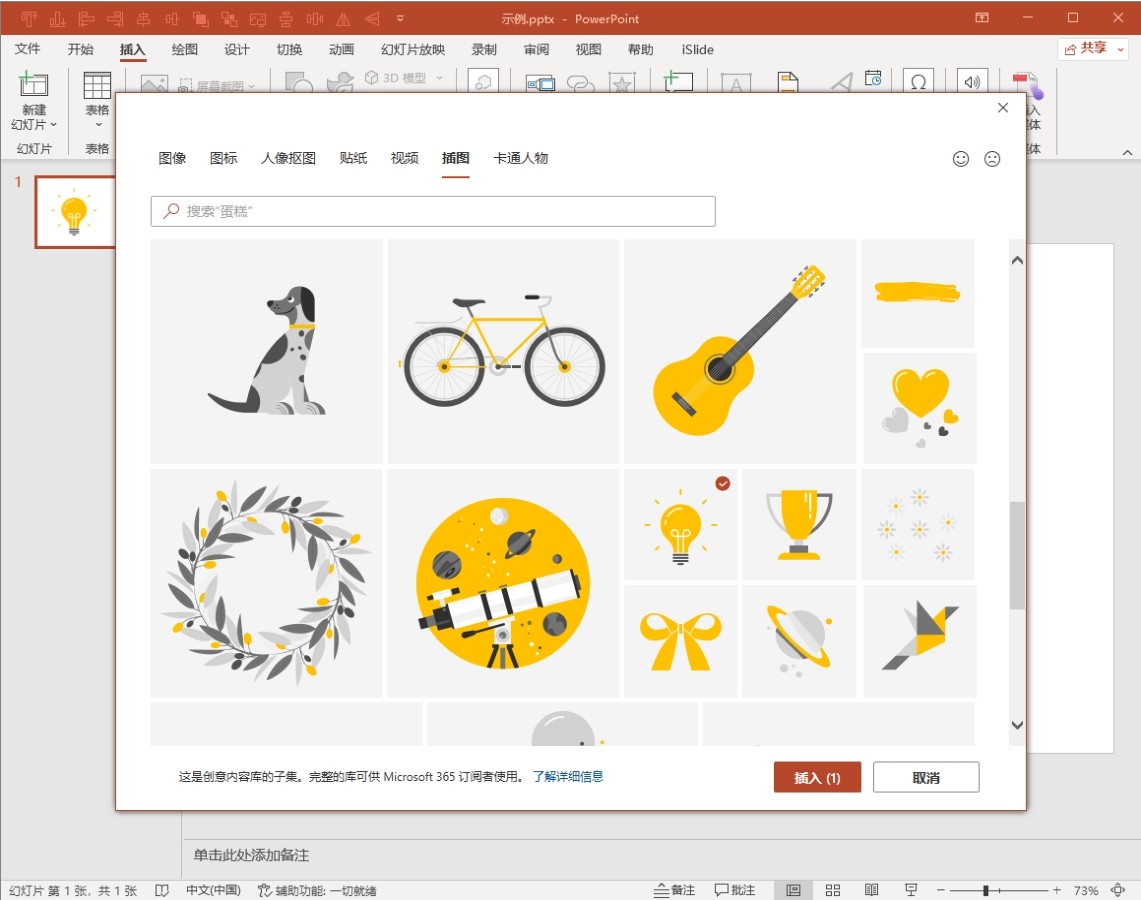
Task: Start slideshow from status bar icon
Action: point(911,890)
